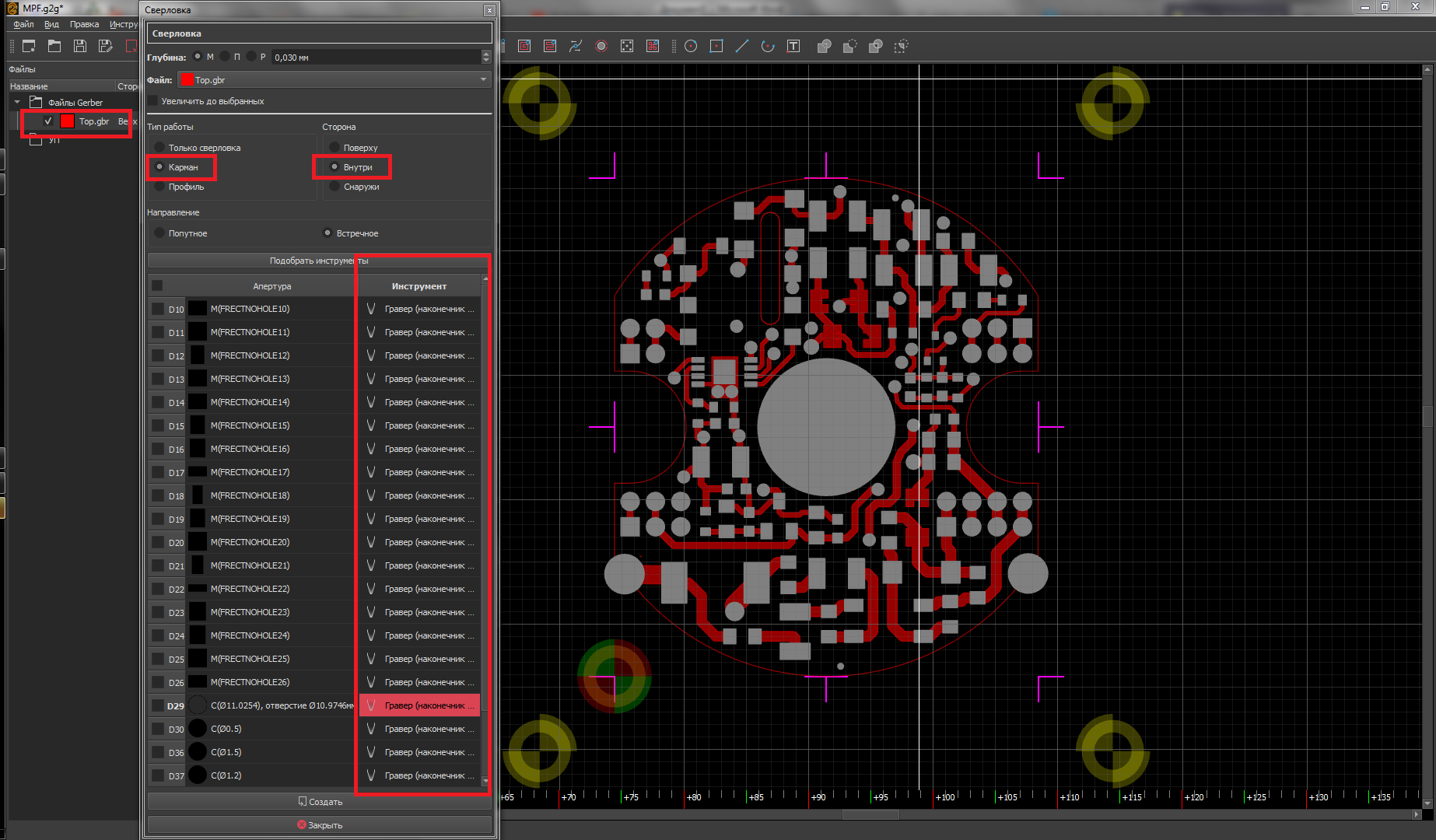This screenshot has width=1436, height=840.
Task: Click the Подобрать инструменты button
Action: coord(319,261)
